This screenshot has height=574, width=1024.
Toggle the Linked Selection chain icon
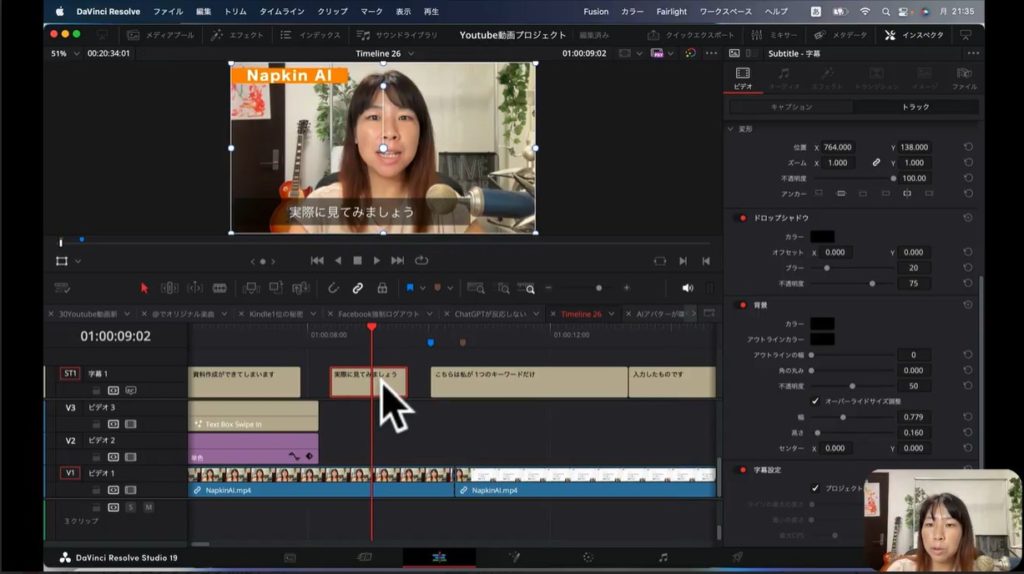point(357,288)
